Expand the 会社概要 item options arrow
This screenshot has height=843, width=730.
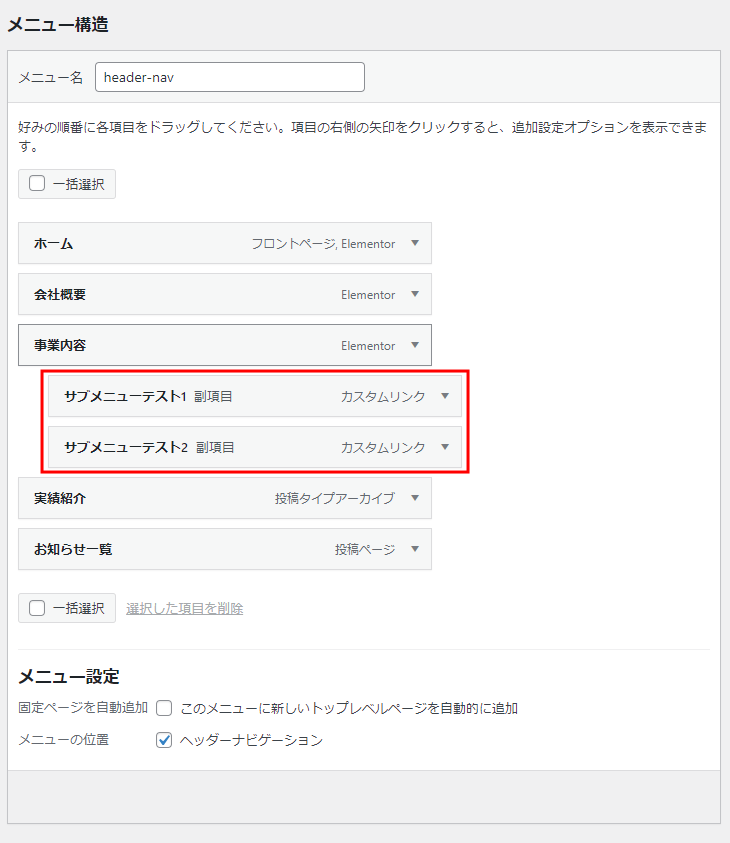click(x=415, y=294)
